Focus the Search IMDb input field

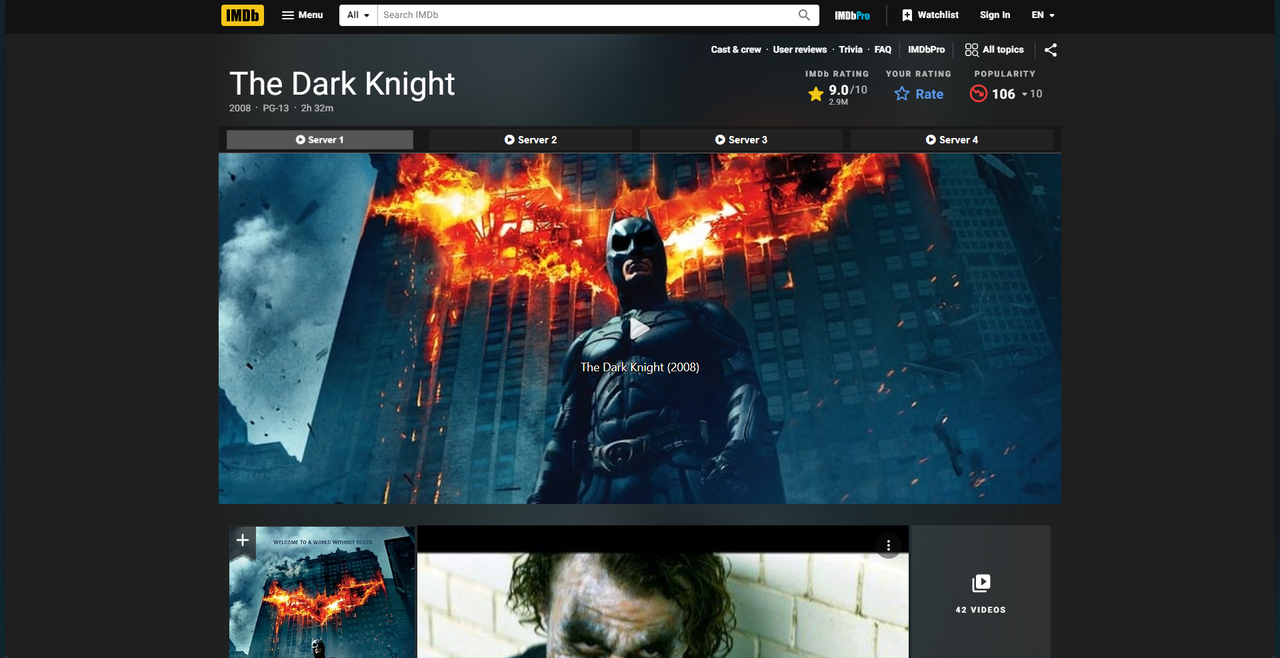[585, 15]
